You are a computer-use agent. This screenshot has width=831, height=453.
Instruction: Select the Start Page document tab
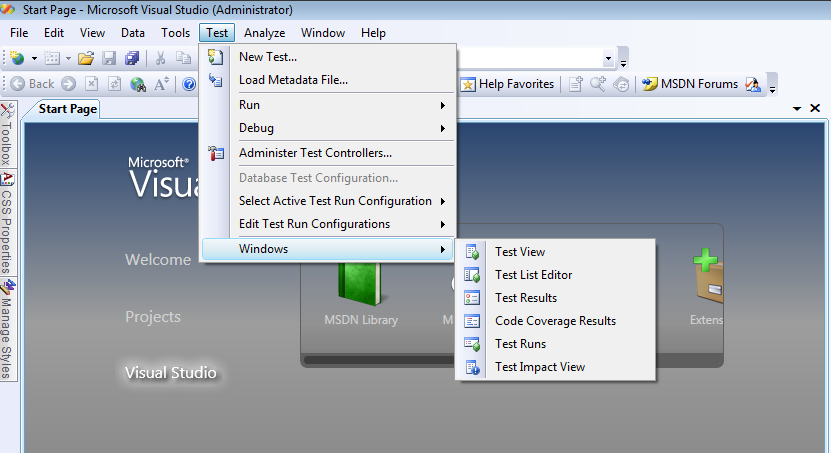click(67, 109)
